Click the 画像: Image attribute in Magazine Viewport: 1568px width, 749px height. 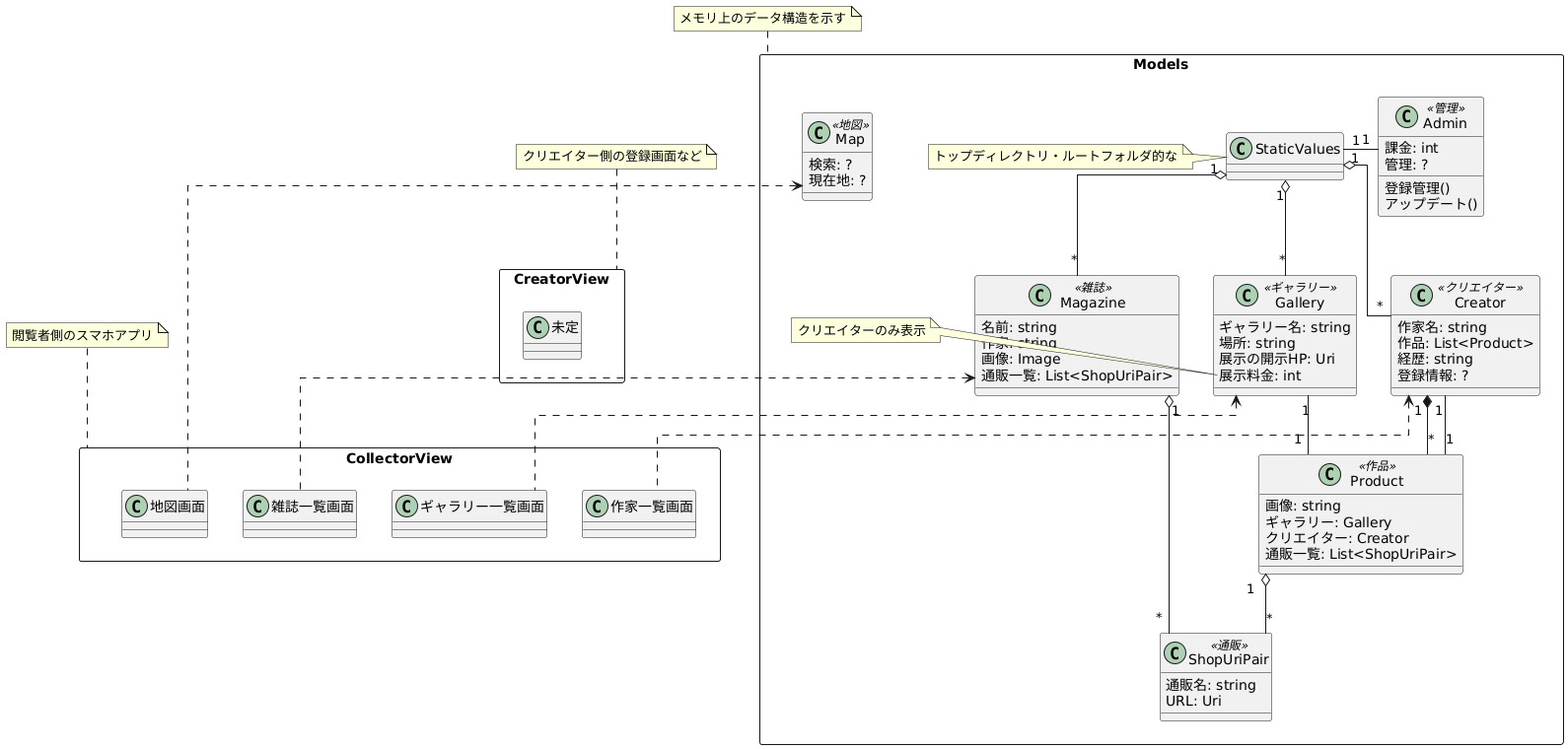point(1021,359)
